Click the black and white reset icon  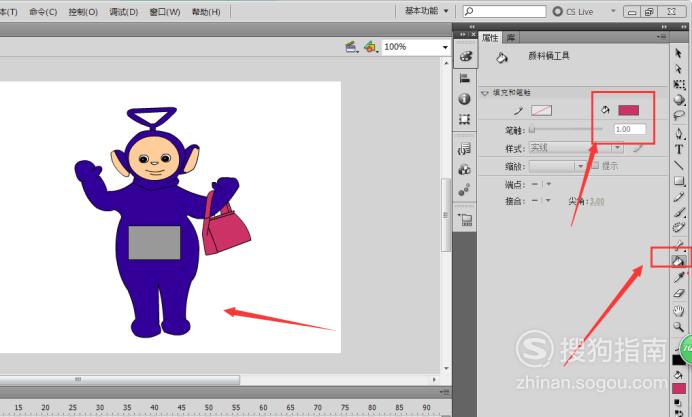point(678,402)
